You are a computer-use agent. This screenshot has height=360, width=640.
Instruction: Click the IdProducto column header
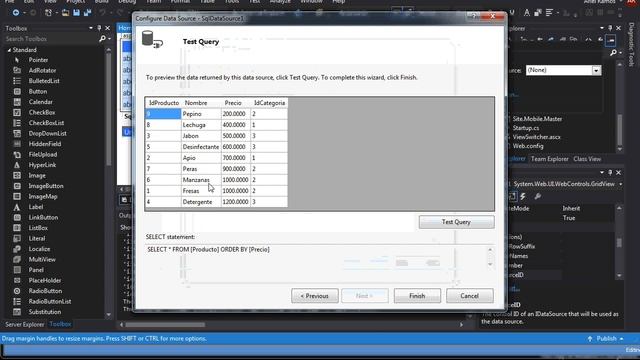(164, 103)
